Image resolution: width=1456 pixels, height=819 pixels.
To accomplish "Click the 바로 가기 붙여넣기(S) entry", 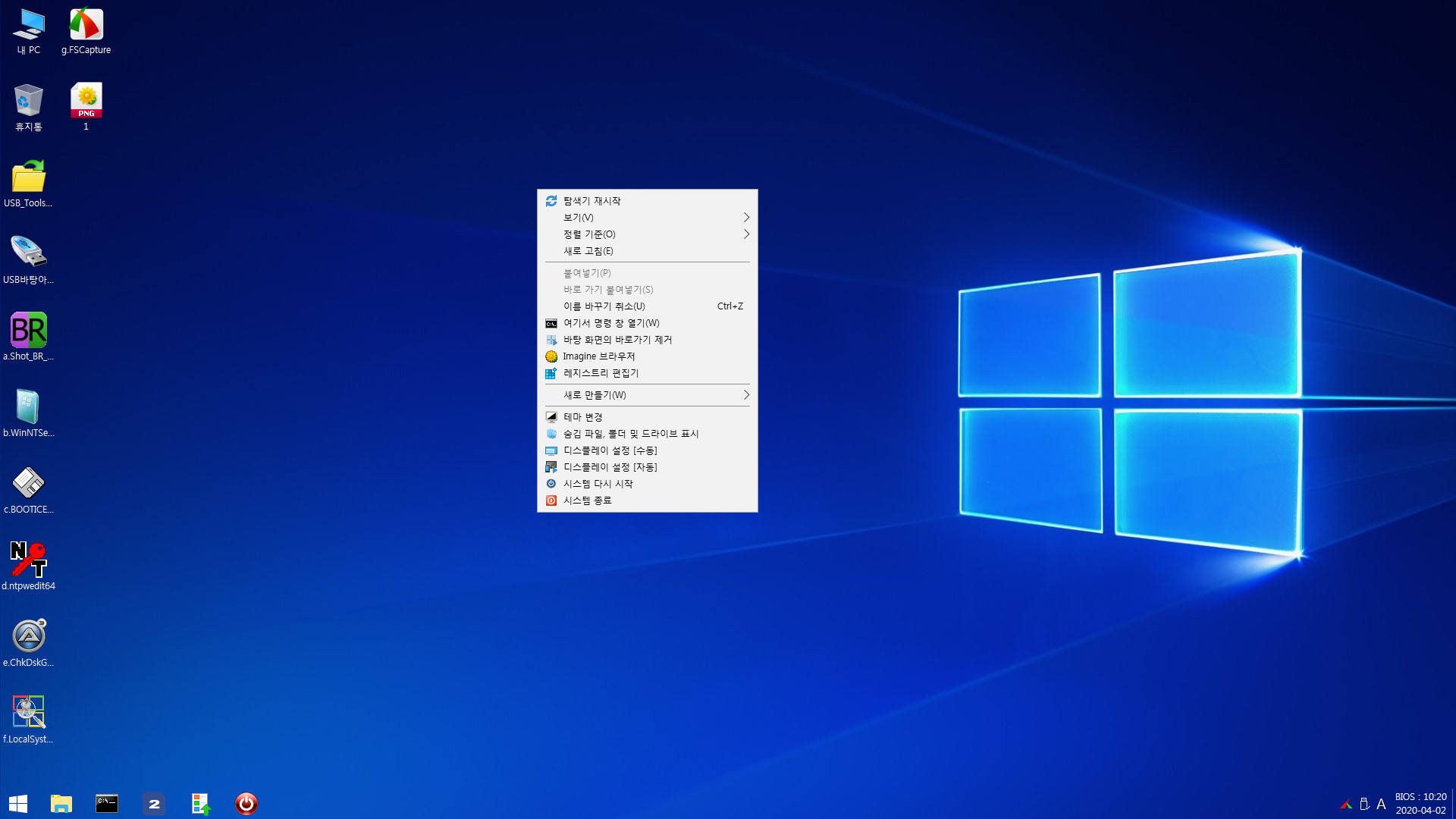I will pyautogui.click(x=648, y=290).
